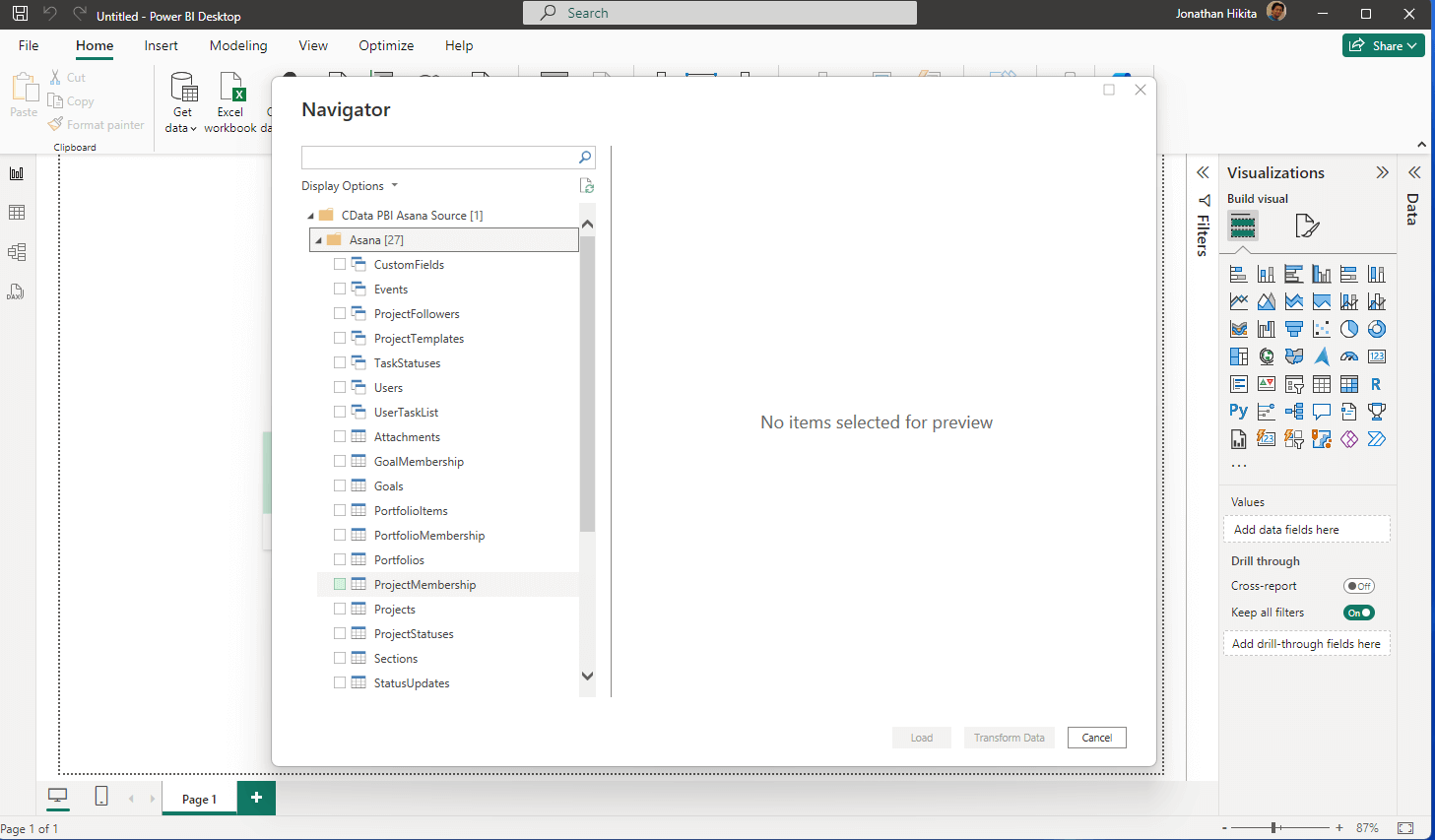
Task: Select the pie chart visualization
Action: click(x=1349, y=329)
